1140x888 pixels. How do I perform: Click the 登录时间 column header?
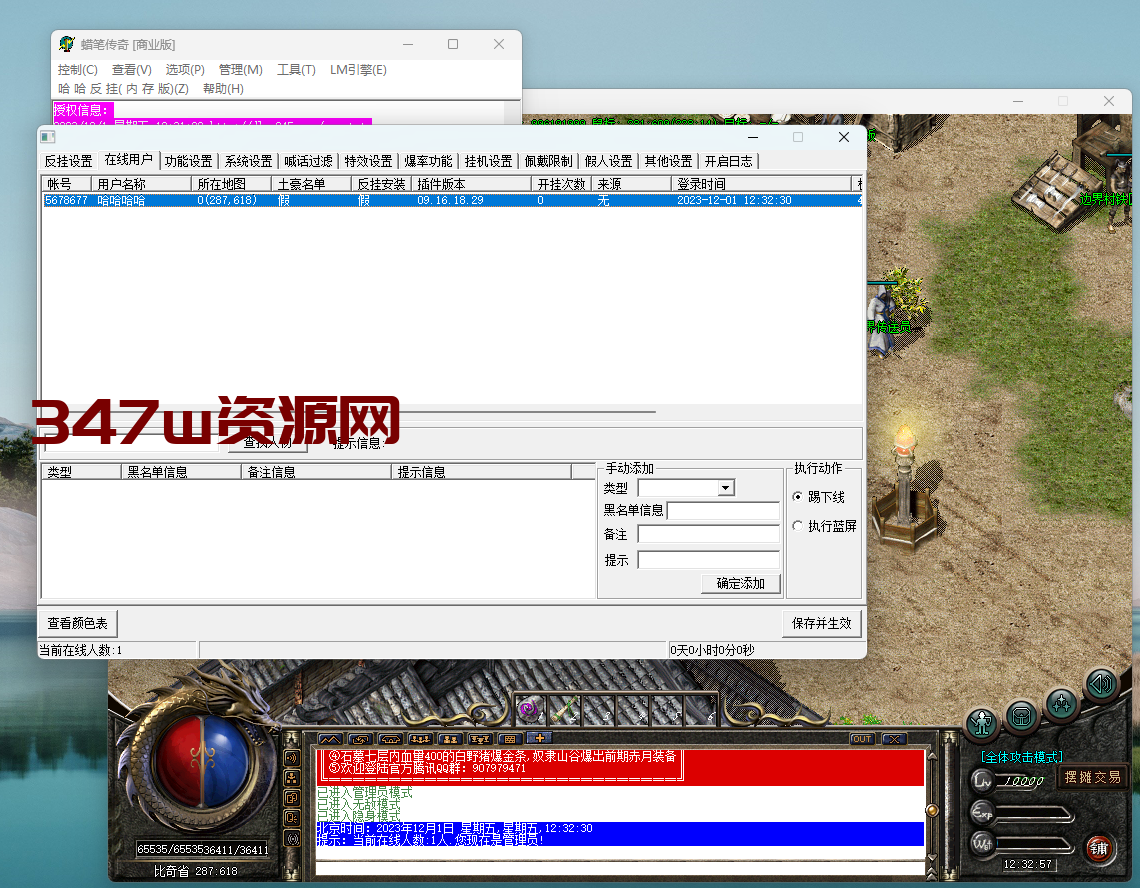tap(760, 184)
